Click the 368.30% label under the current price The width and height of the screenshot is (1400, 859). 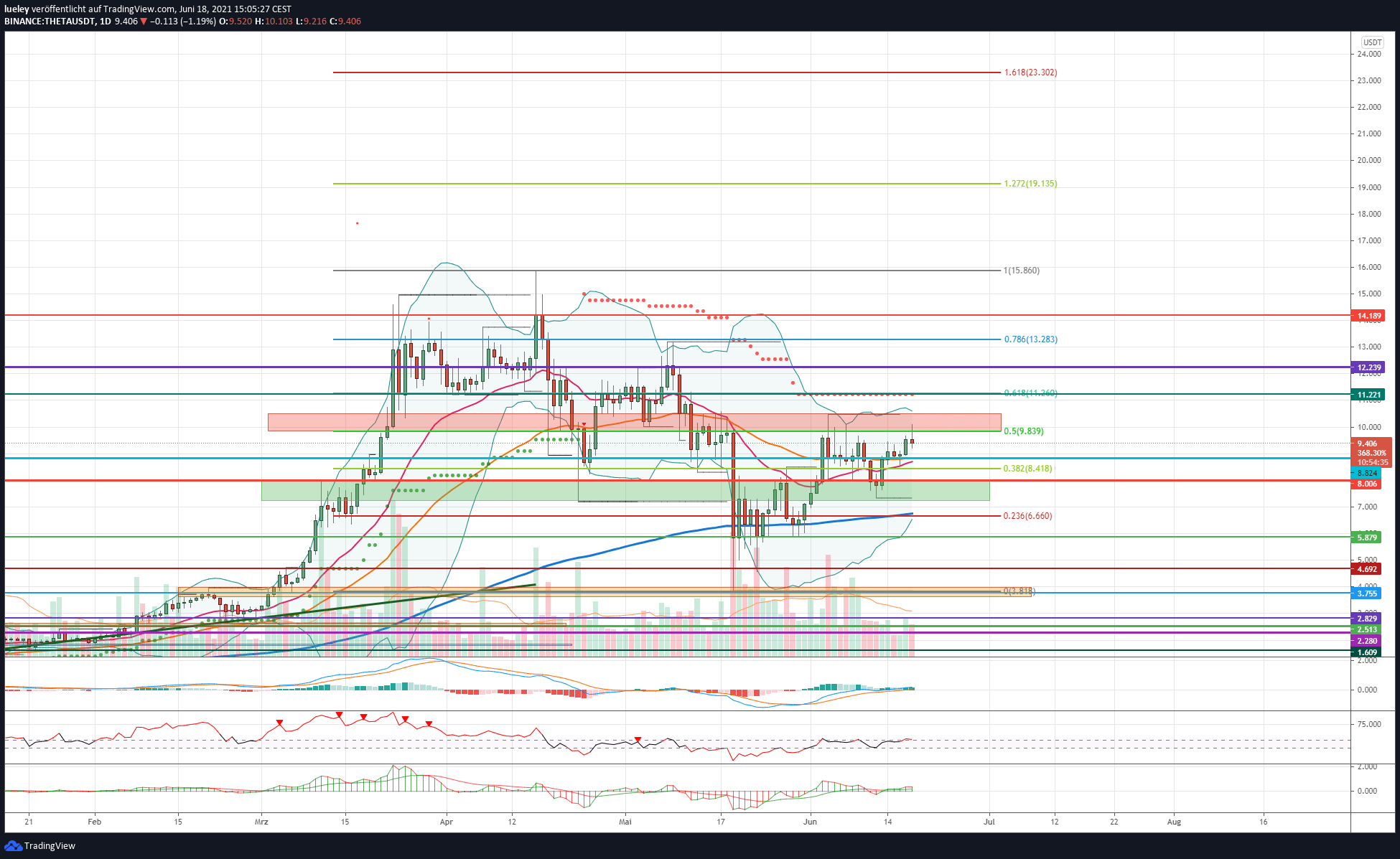[1371, 453]
